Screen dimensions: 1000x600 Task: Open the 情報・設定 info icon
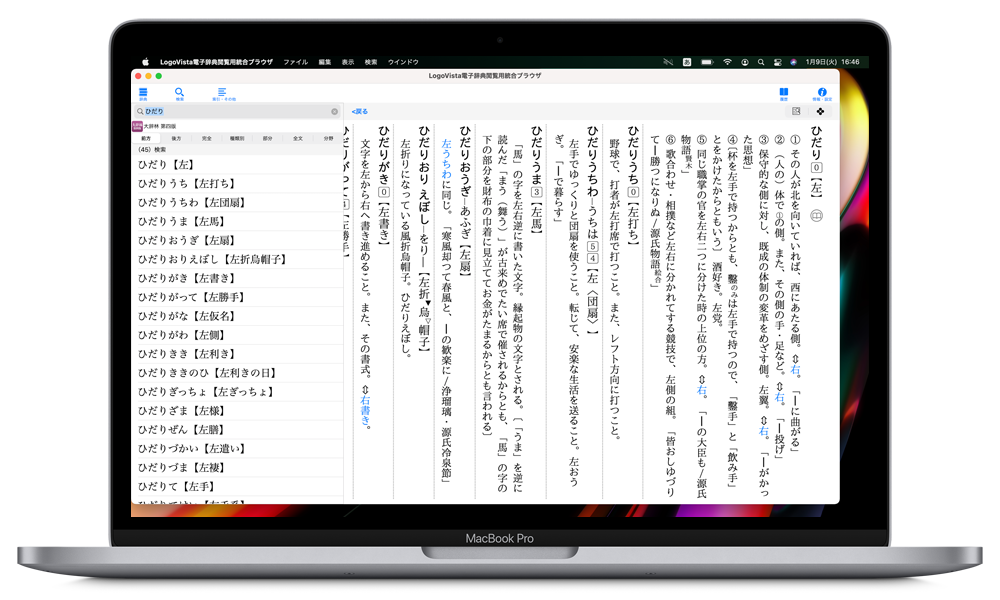tap(822, 93)
